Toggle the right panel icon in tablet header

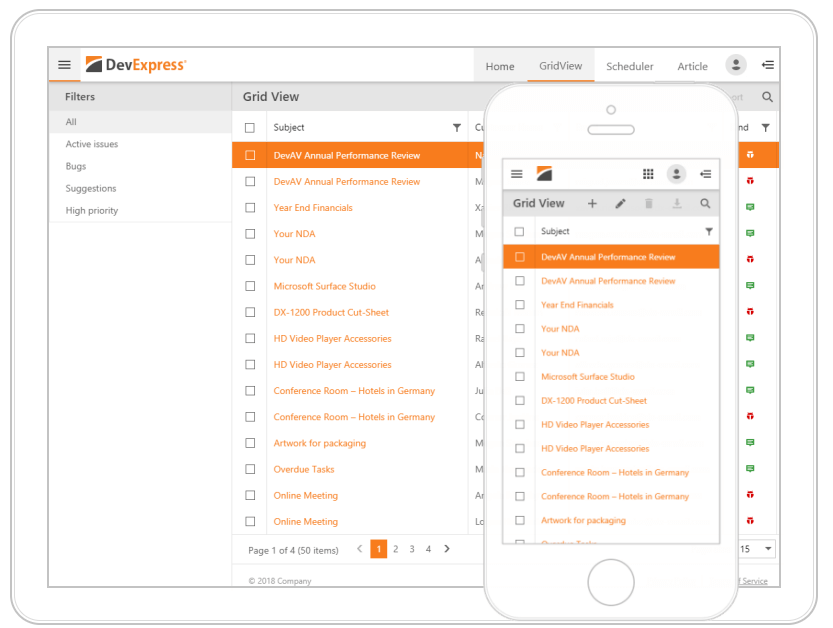[768, 65]
